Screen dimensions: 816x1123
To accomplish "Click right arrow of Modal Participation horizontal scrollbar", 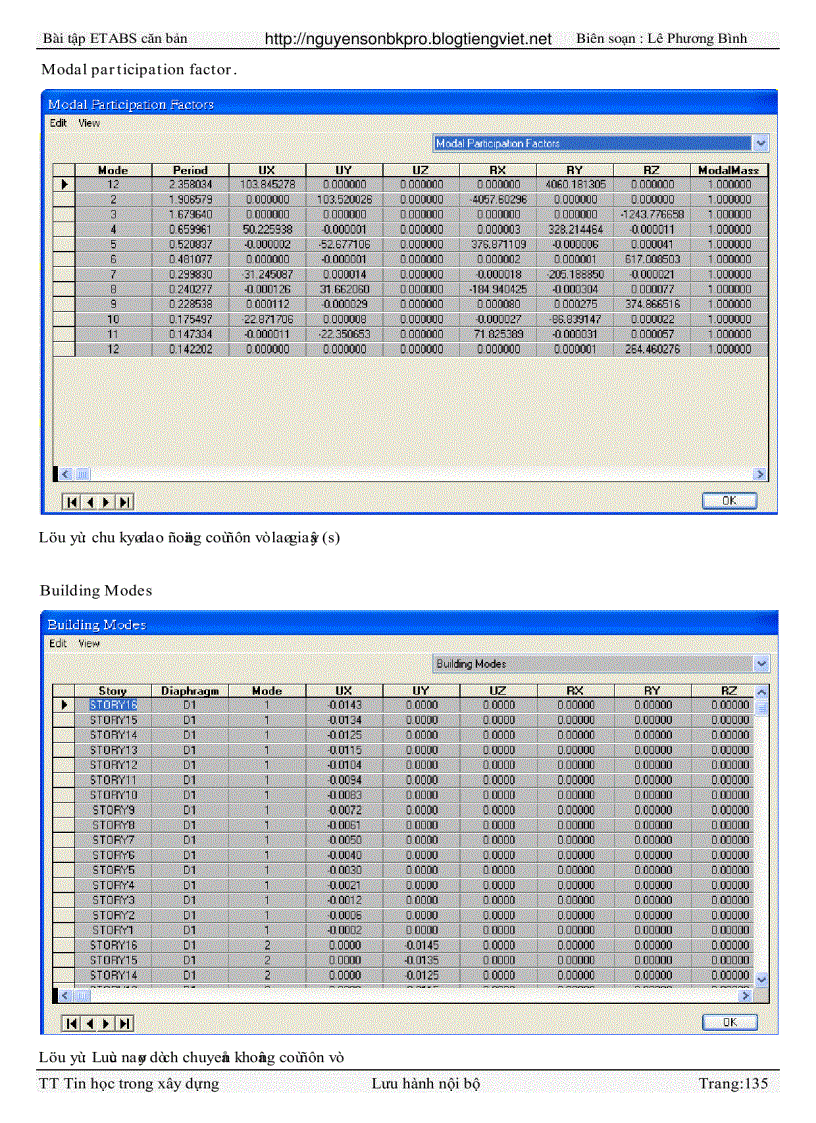I will click(759, 474).
